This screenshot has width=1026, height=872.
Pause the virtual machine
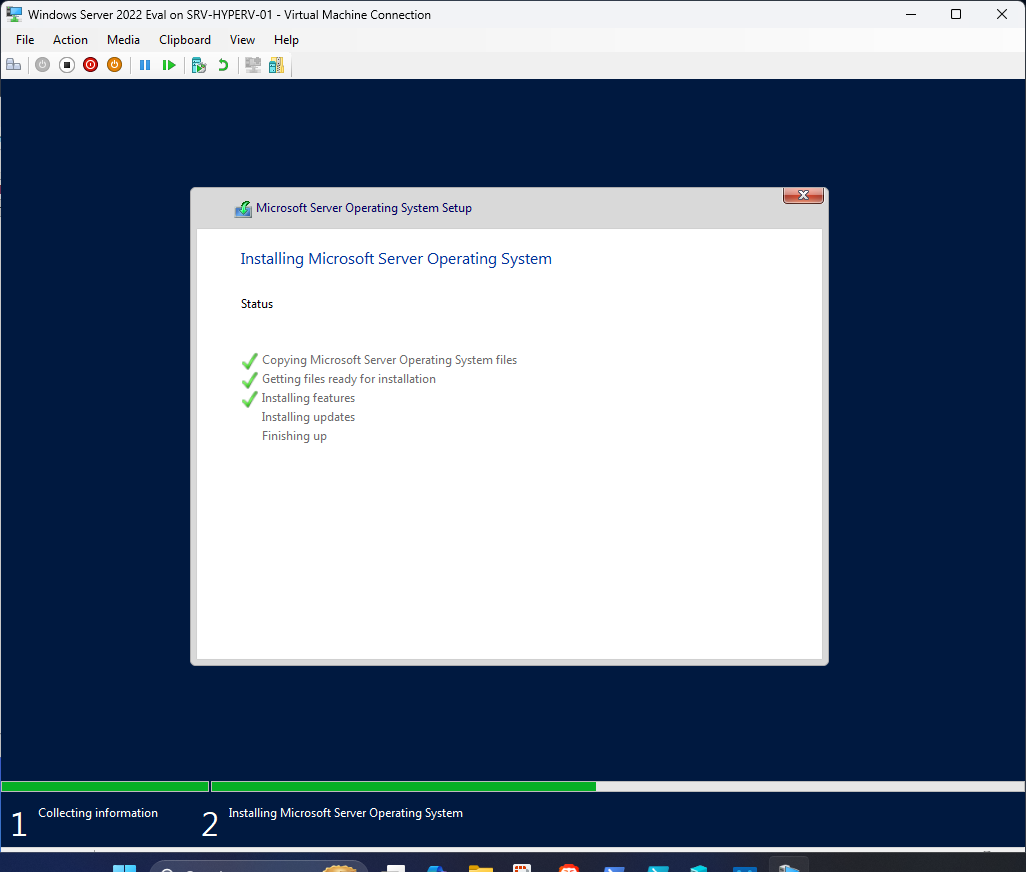(145, 64)
